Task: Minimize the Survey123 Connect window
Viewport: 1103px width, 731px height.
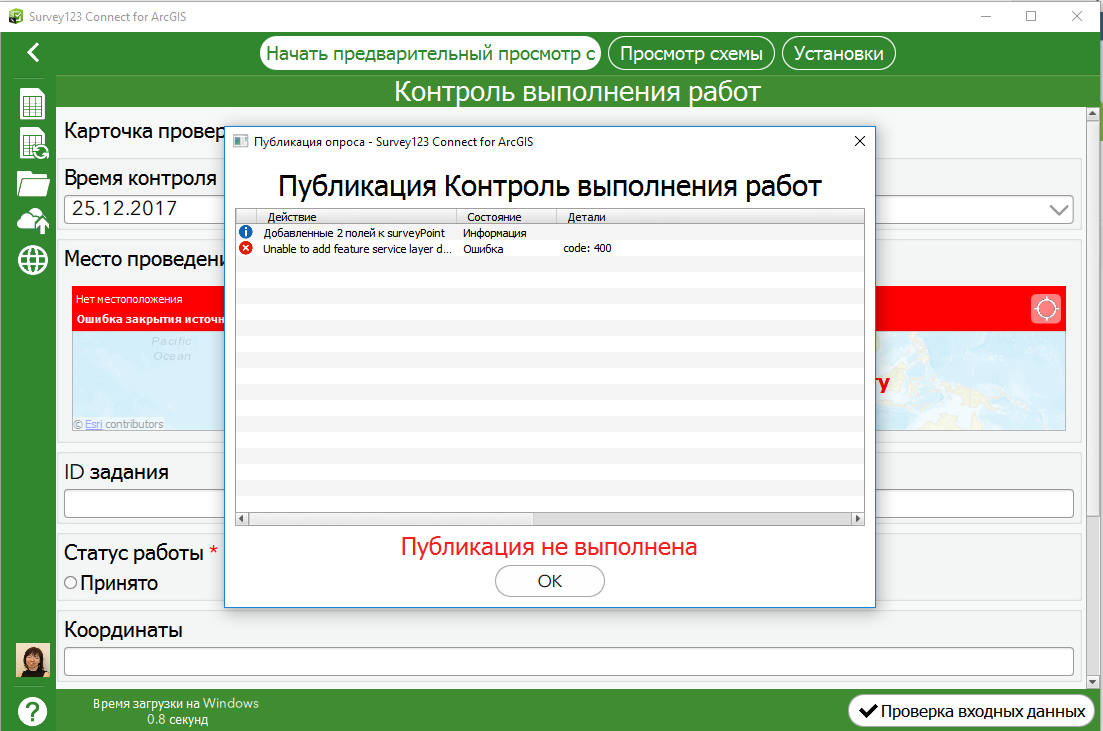Action: (986, 15)
